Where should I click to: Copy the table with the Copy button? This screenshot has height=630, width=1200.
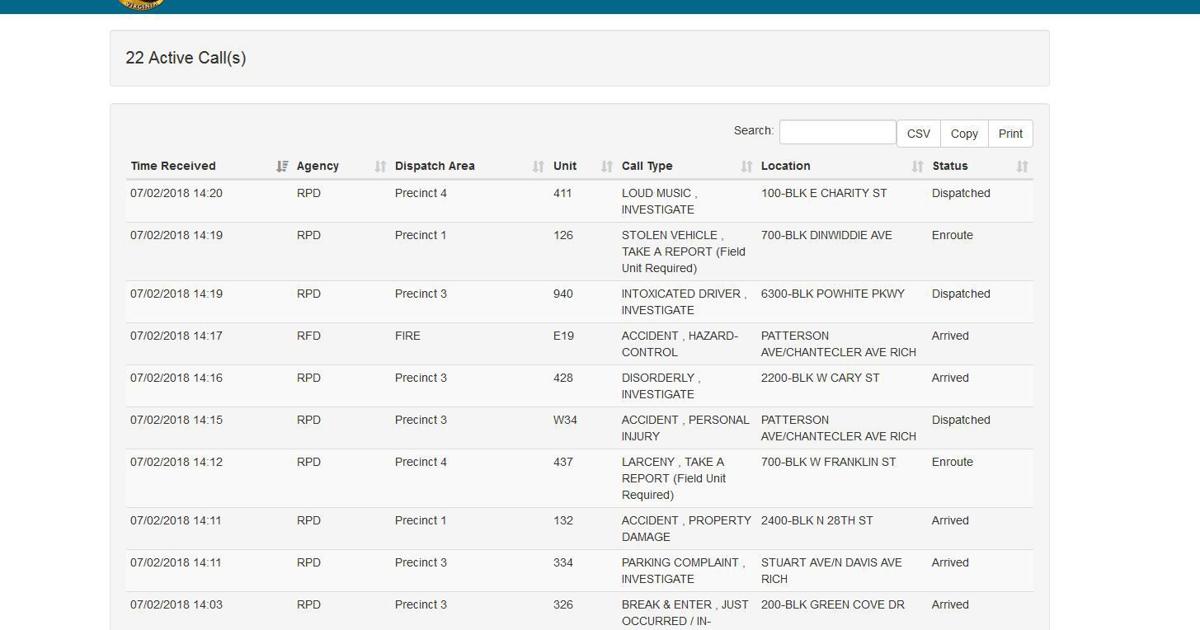(964, 134)
